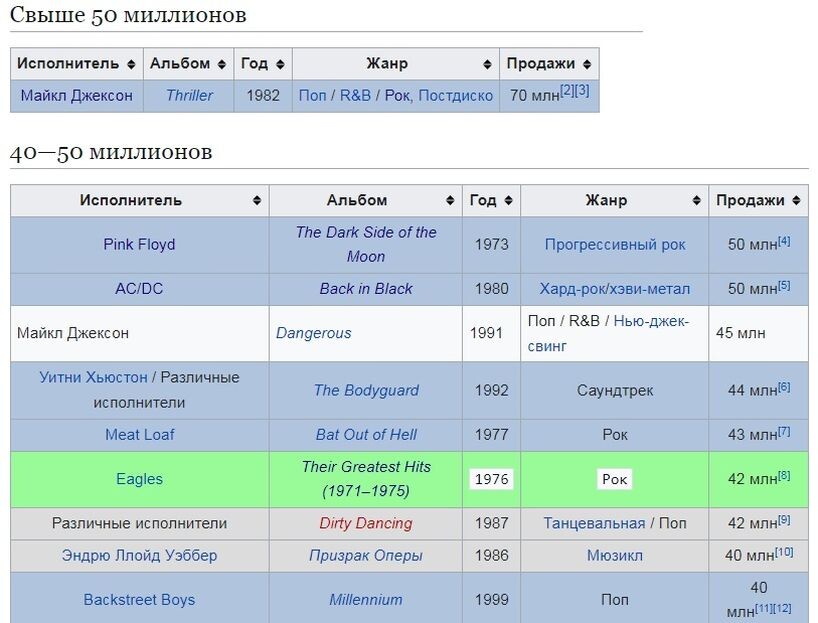This screenshot has width=818, height=623.
Task: Open the Thriller album link
Action: pos(190,96)
